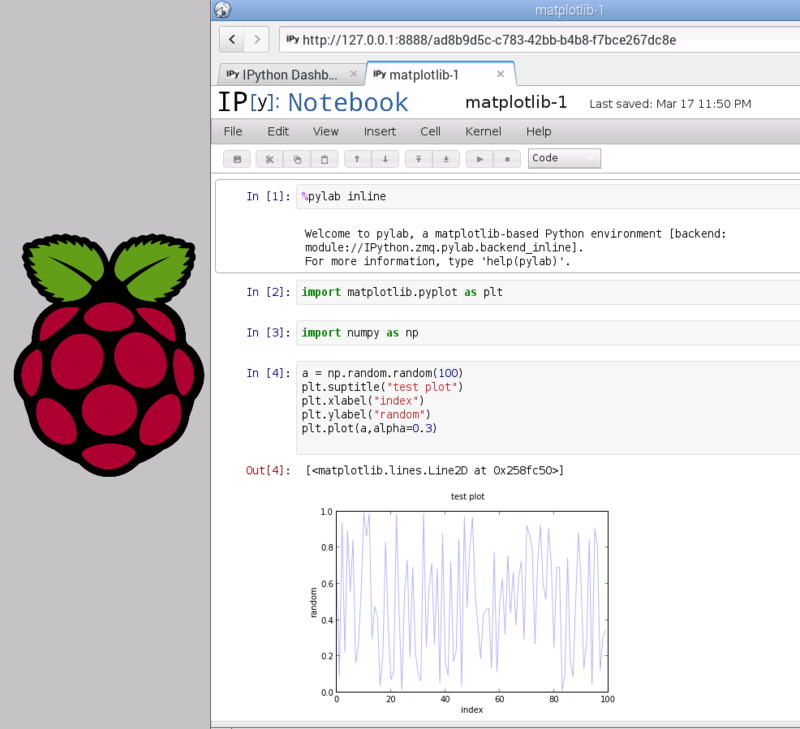
Task: Open the Cell menu
Action: [x=430, y=132]
